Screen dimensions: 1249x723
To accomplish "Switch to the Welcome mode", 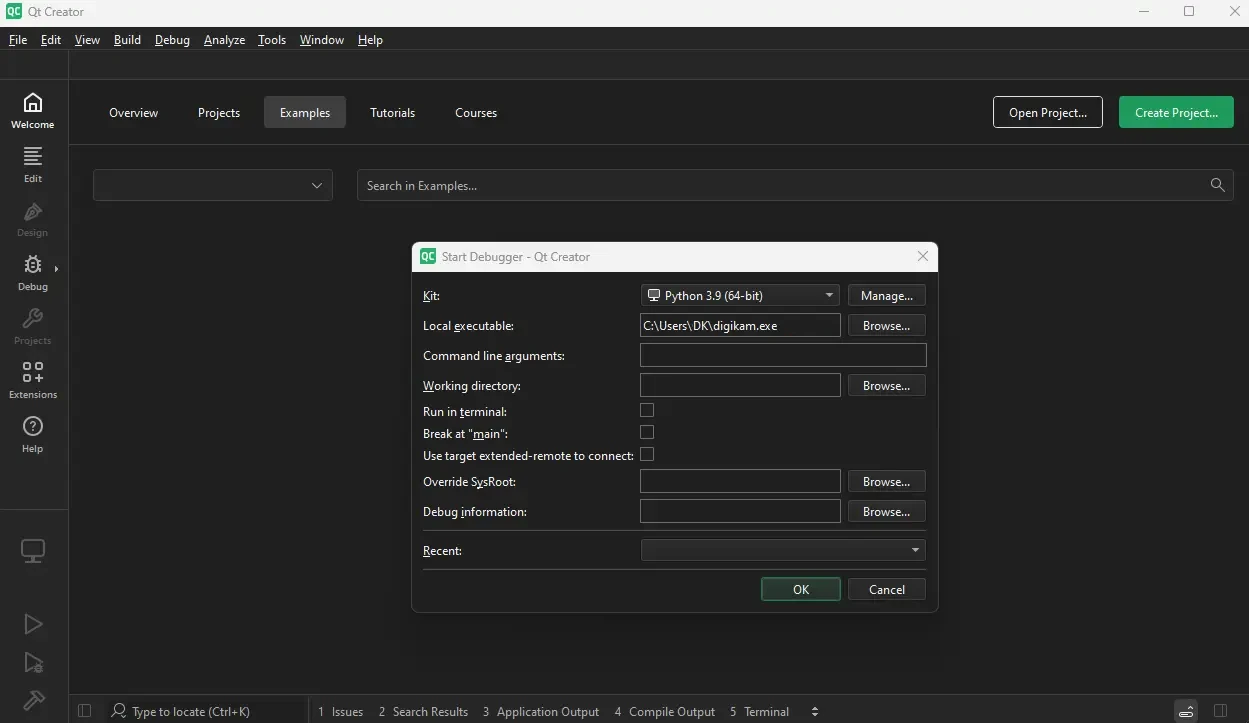I will pyautogui.click(x=32, y=110).
